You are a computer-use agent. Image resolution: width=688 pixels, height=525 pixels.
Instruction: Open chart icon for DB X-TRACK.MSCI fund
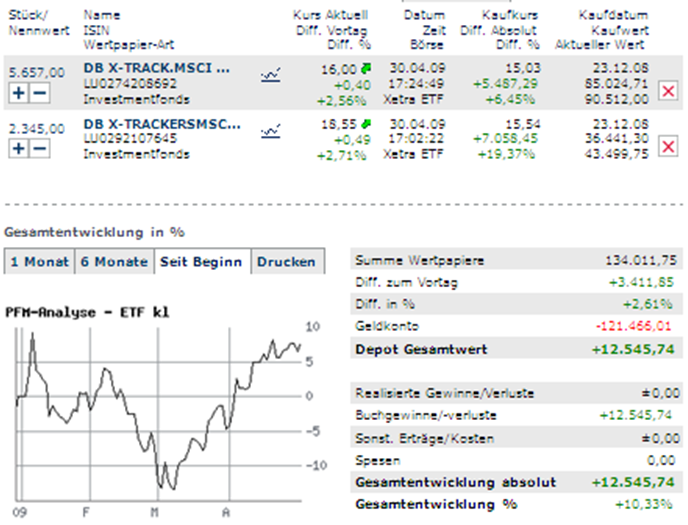point(270,74)
